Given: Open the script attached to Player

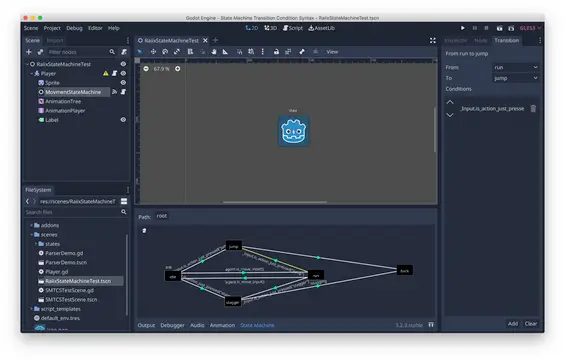Looking at the screenshot, I should (x=114, y=73).
